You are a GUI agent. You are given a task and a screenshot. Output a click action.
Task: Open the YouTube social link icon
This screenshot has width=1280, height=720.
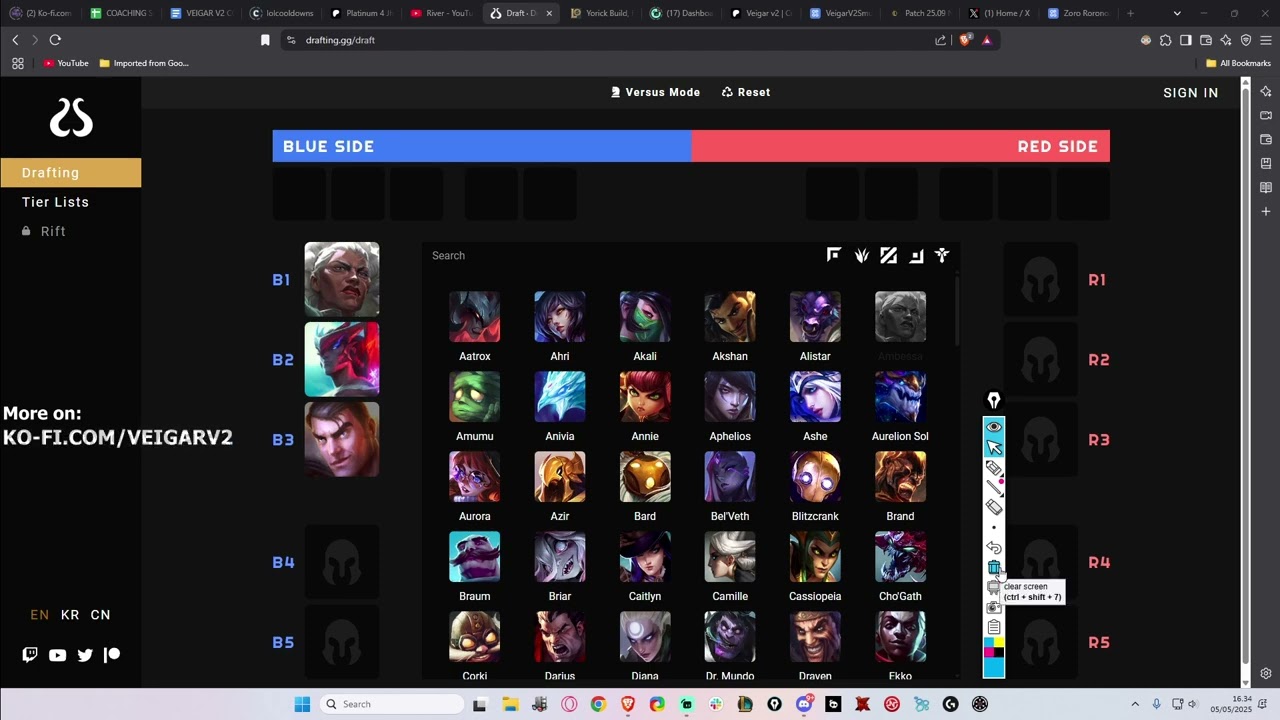[x=57, y=655]
